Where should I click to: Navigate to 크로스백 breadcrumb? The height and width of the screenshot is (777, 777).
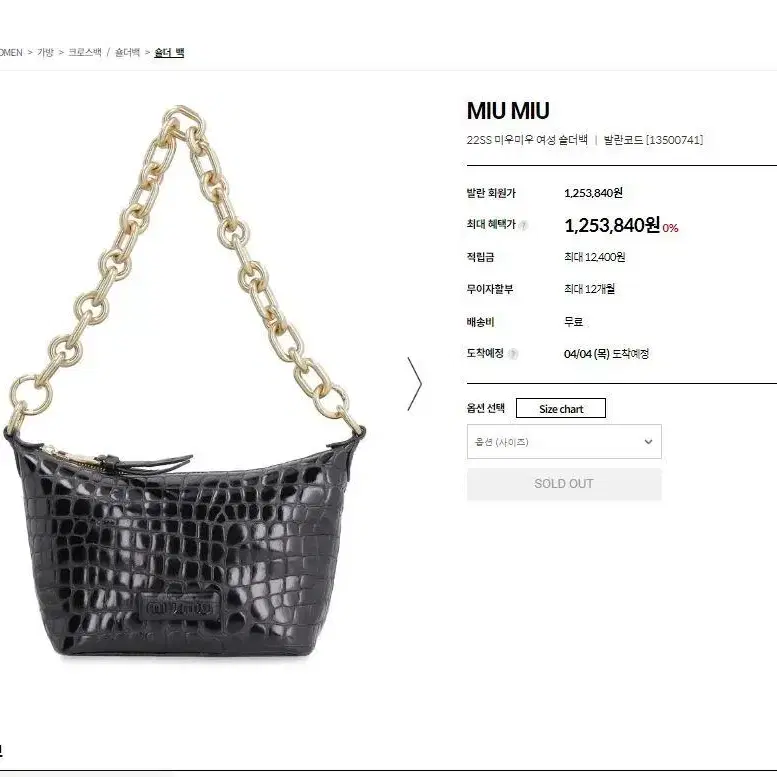(85, 53)
